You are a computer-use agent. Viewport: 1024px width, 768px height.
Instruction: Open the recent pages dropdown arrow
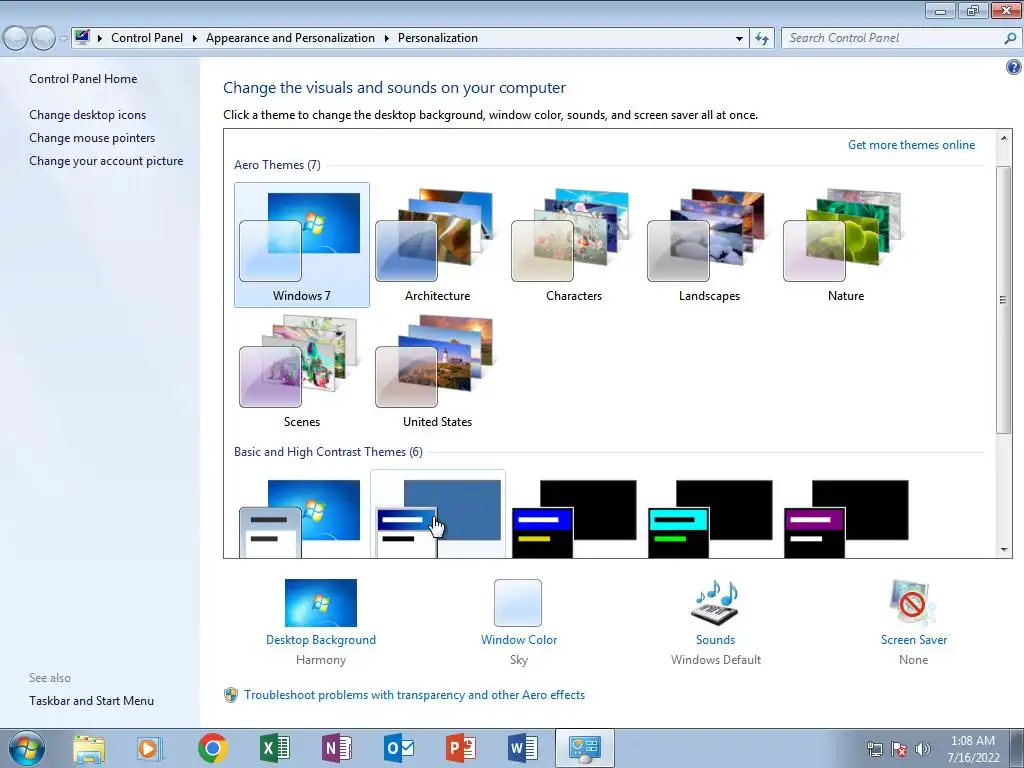tap(63, 39)
